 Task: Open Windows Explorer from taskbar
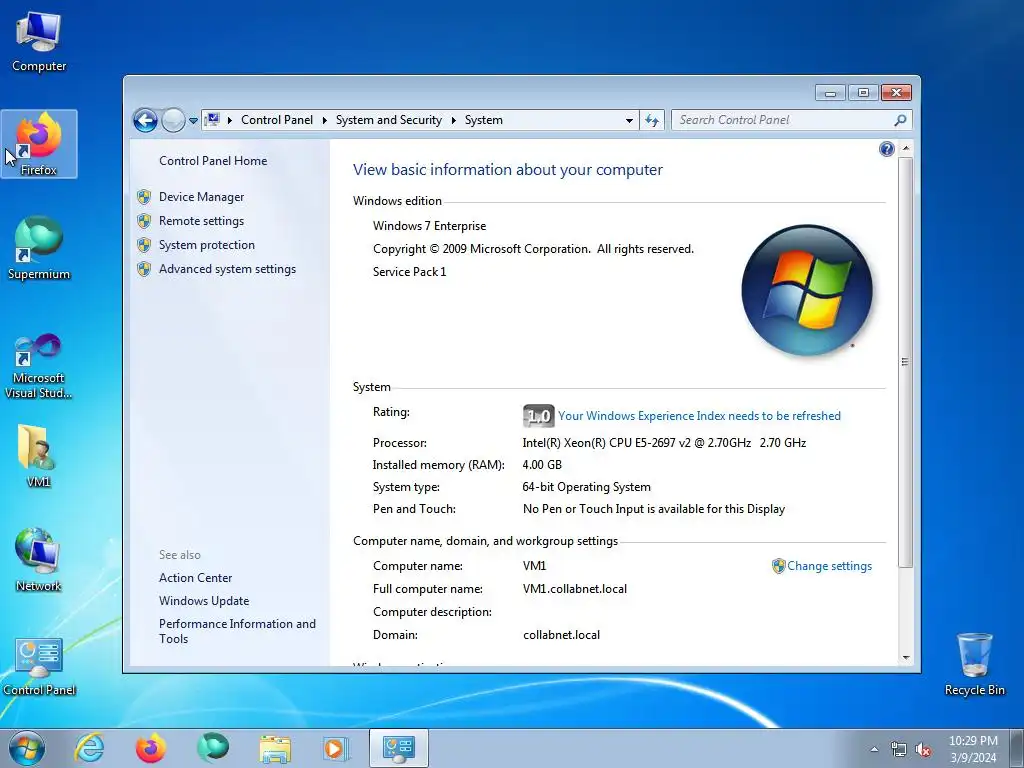tap(275, 748)
